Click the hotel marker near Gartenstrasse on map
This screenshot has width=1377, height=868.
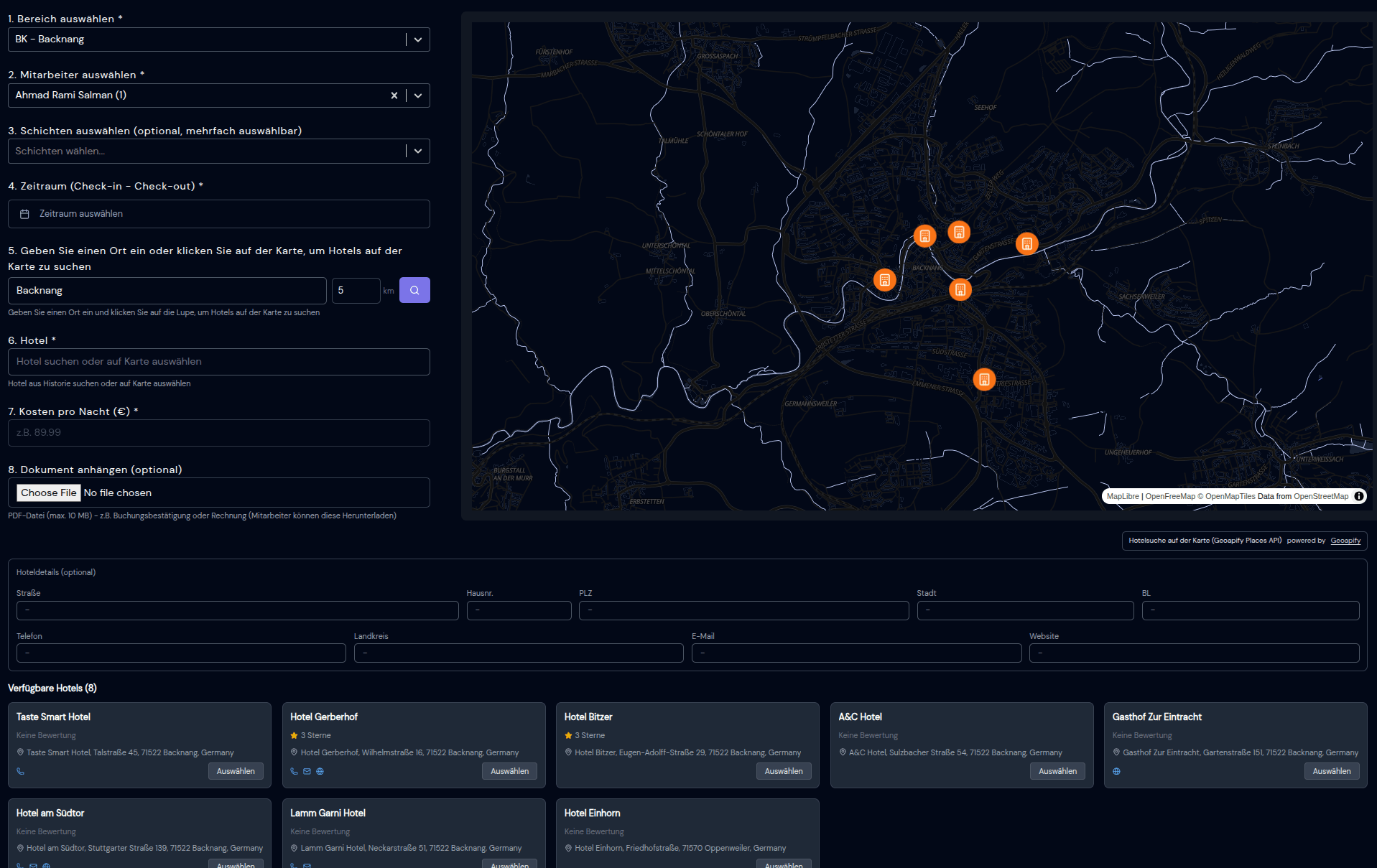1026,243
